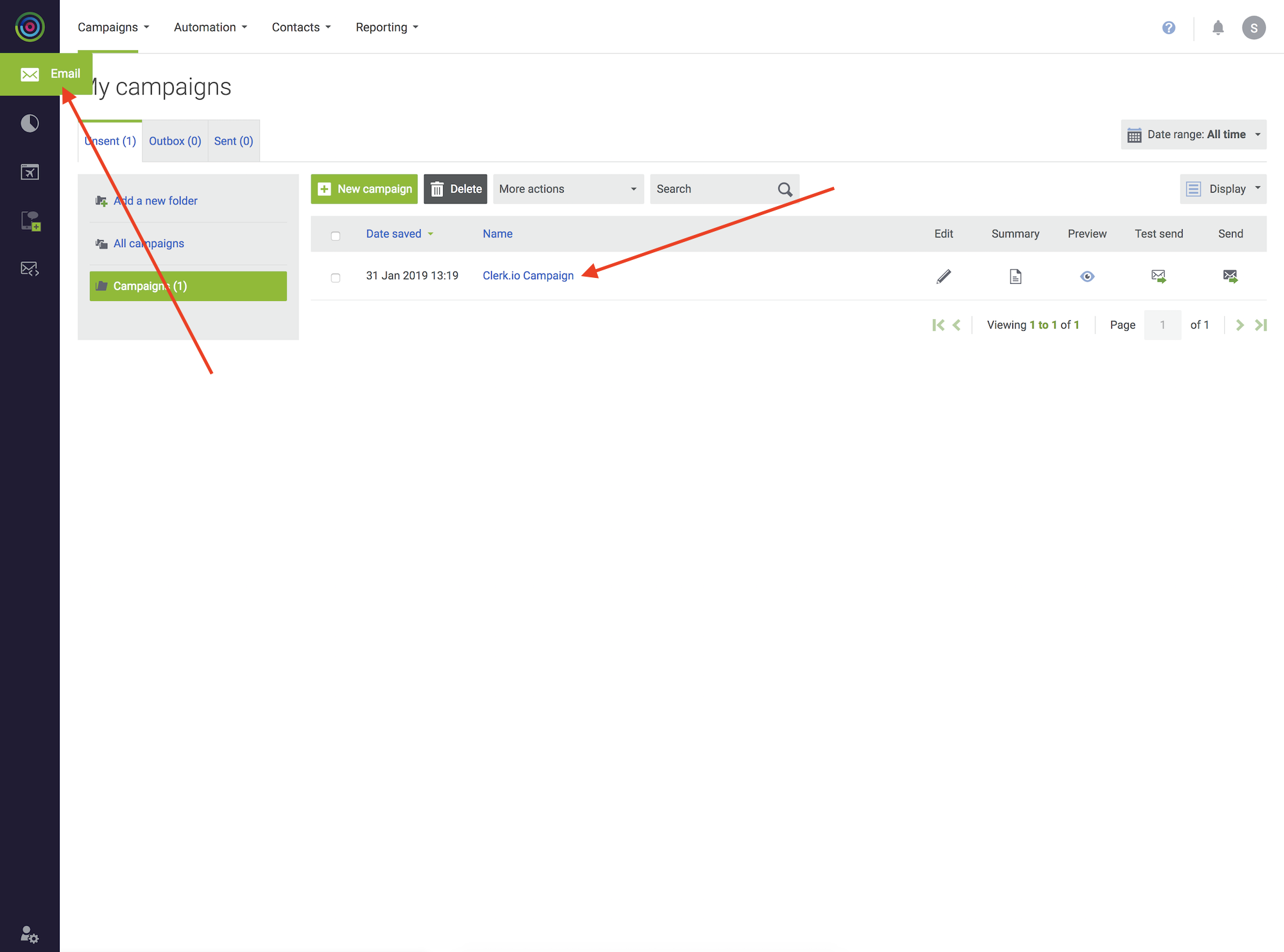Switch to the Sent (0) tab
Image resolution: width=1284 pixels, height=952 pixels.
pos(233,141)
